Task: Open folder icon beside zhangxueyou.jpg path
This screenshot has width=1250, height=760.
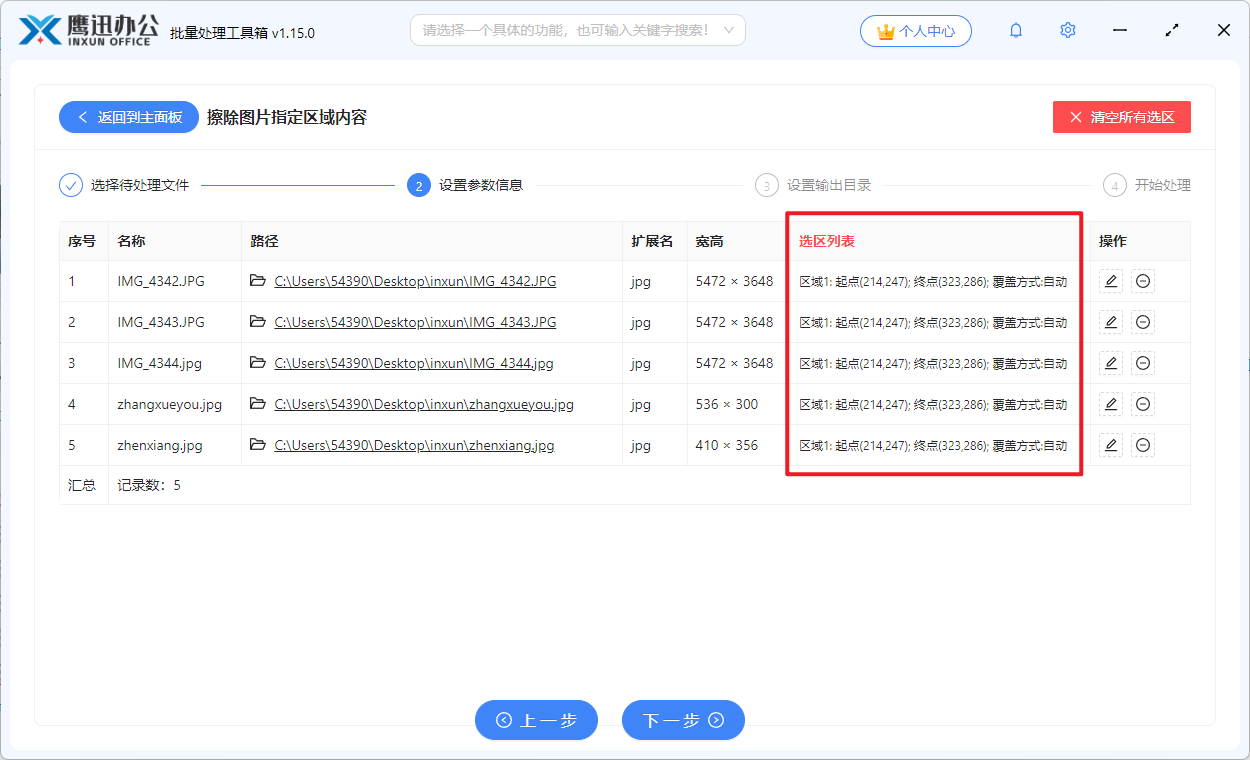Action: coord(258,404)
